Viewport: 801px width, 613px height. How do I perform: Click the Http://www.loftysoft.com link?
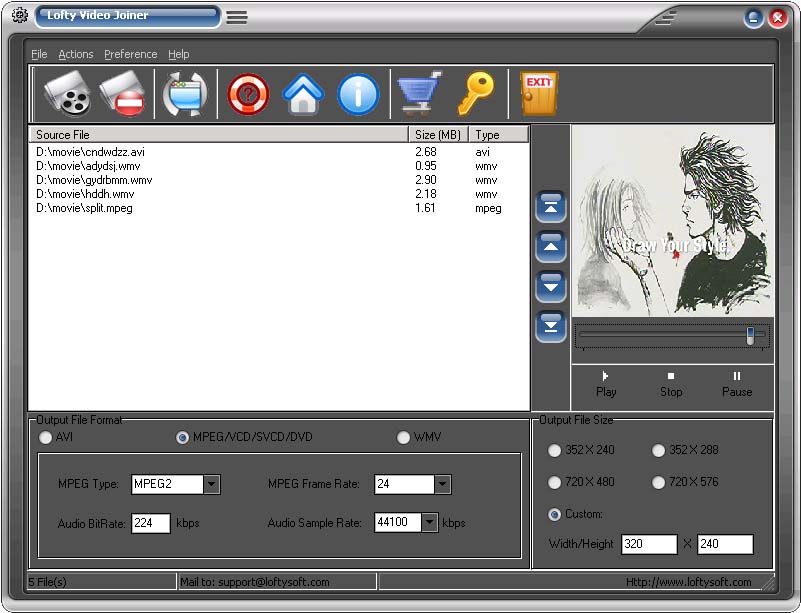pos(688,582)
